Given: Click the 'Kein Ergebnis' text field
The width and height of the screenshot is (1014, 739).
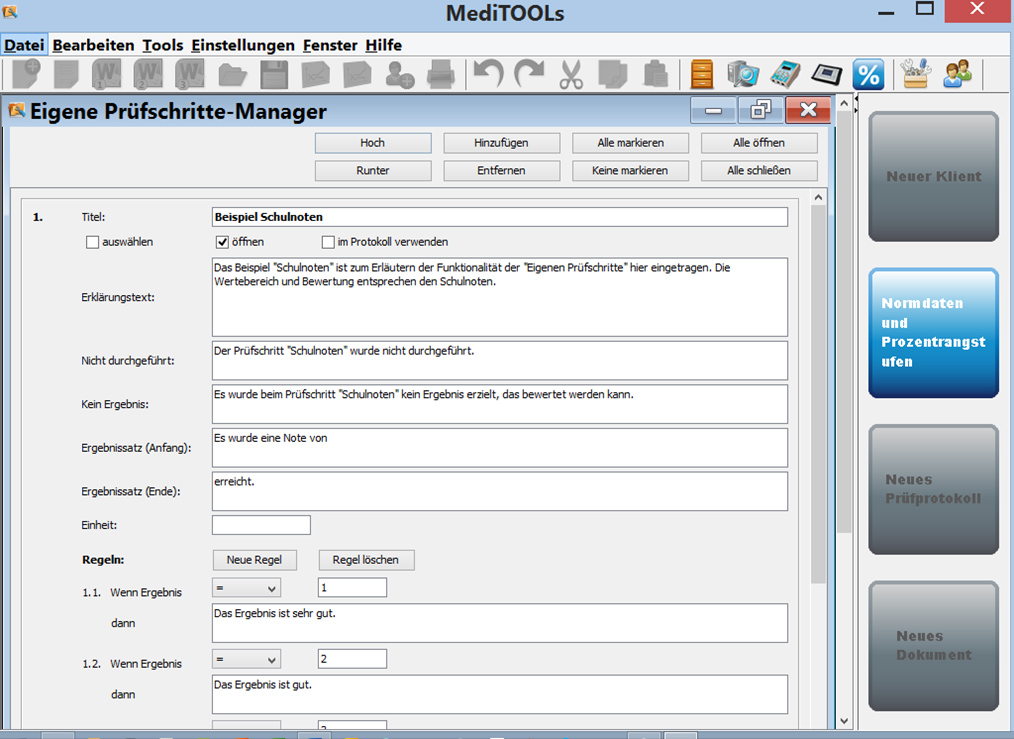Looking at the screenshot, I should pyautogui.click(x=500, y=404).
